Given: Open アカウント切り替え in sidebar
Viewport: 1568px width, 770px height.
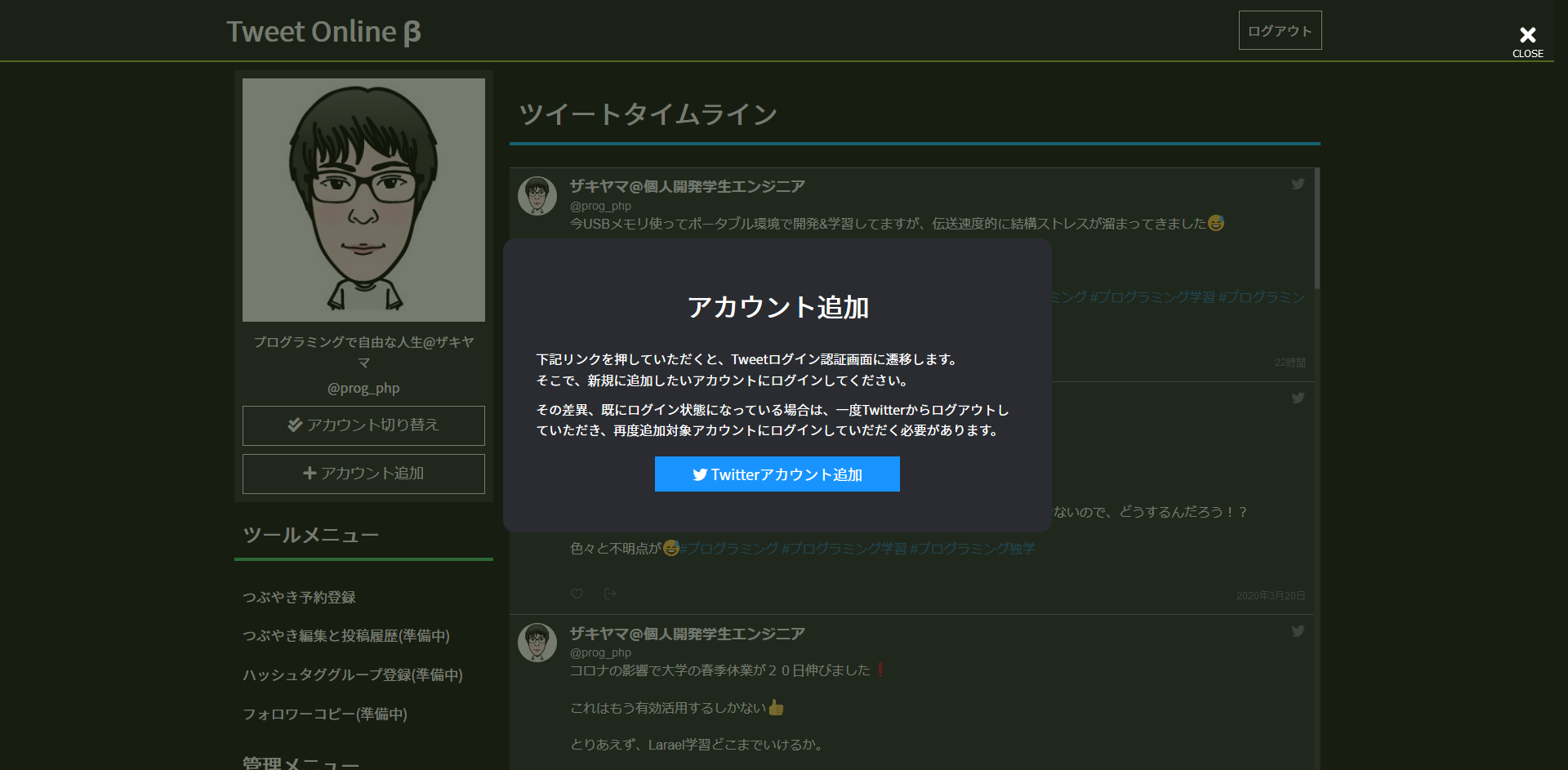Looking at the screenshot, I should [x=363, y=425].
